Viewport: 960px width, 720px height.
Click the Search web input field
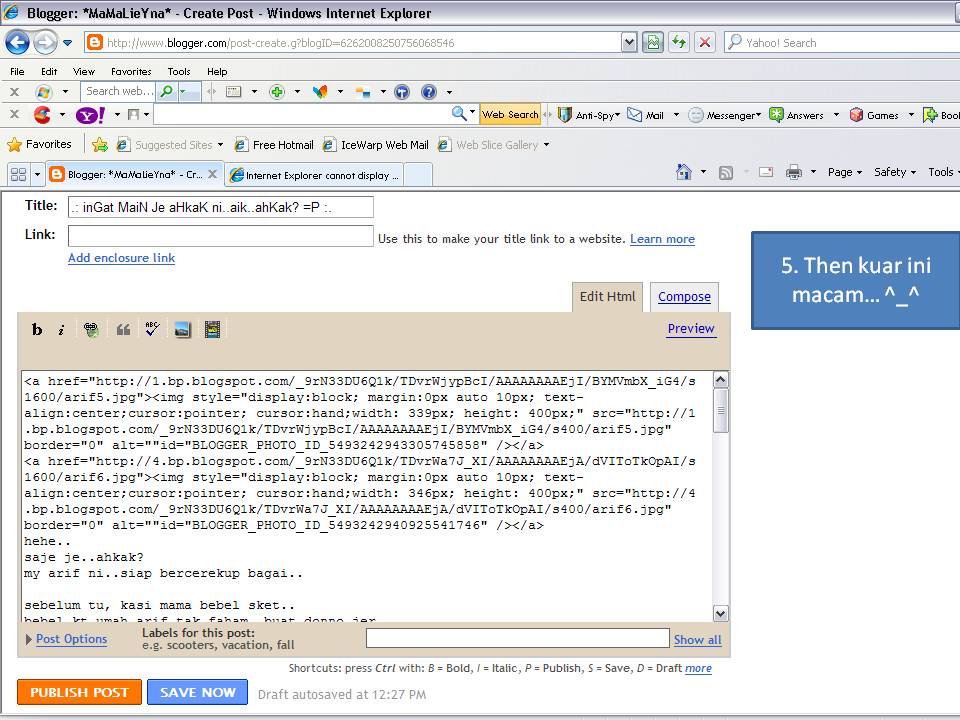pos(119,91)
